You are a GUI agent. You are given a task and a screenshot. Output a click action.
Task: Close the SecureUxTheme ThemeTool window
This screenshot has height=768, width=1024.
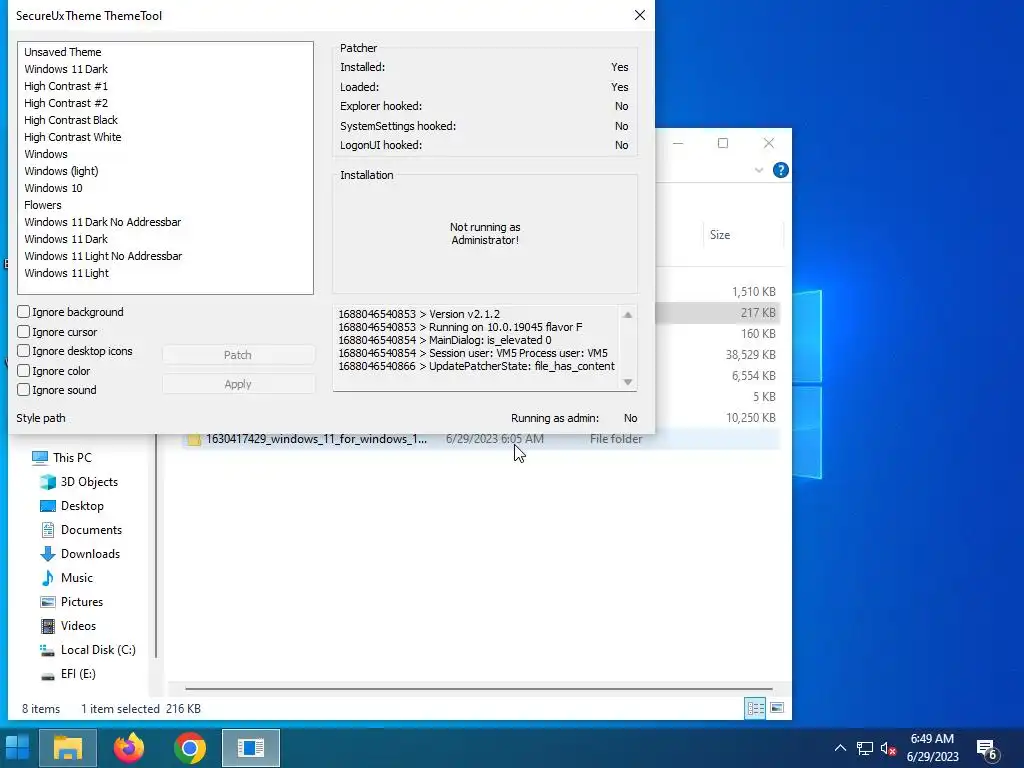click(x=640, y=16)
